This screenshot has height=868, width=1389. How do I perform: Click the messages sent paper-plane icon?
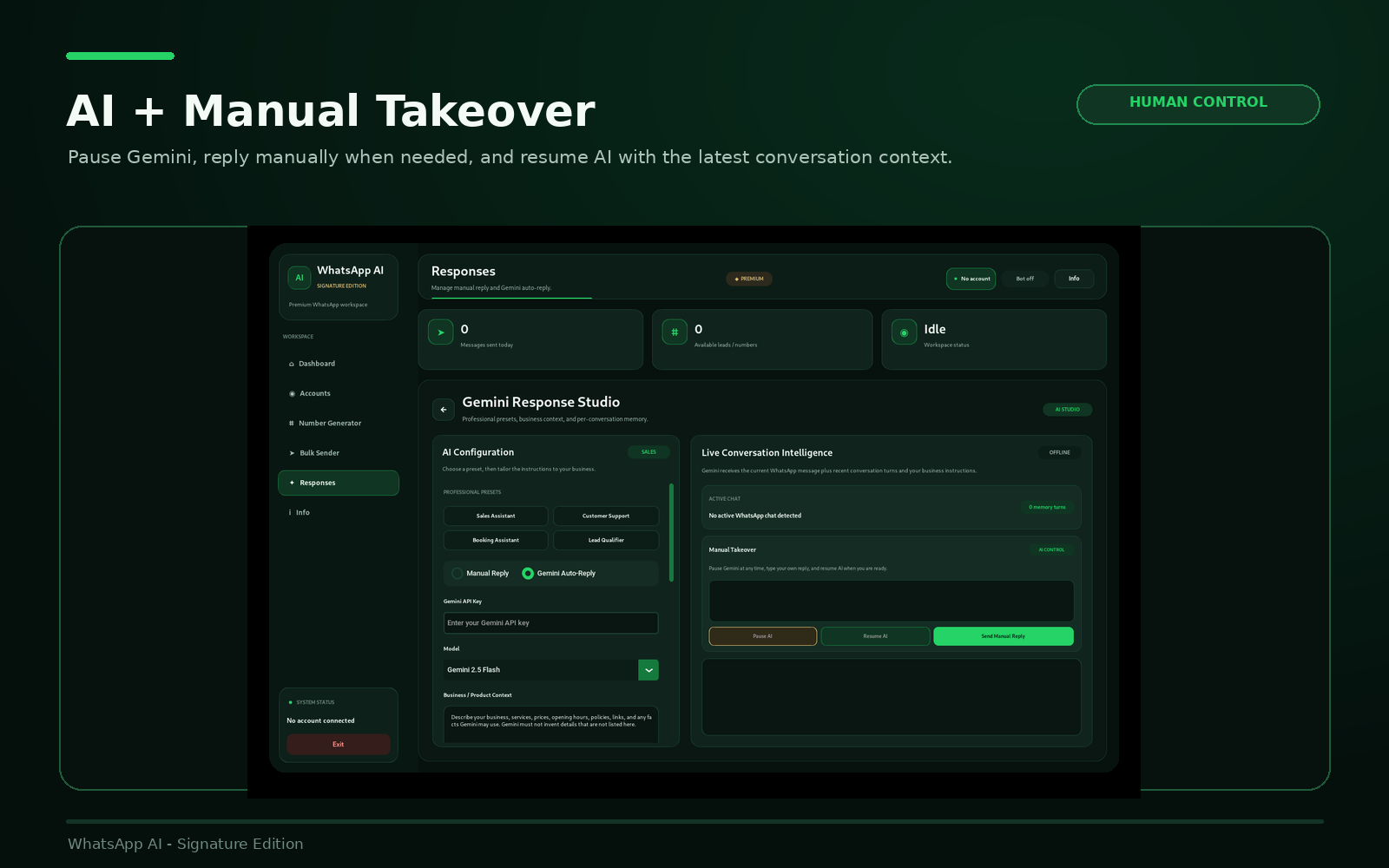(x=441, y=332)
